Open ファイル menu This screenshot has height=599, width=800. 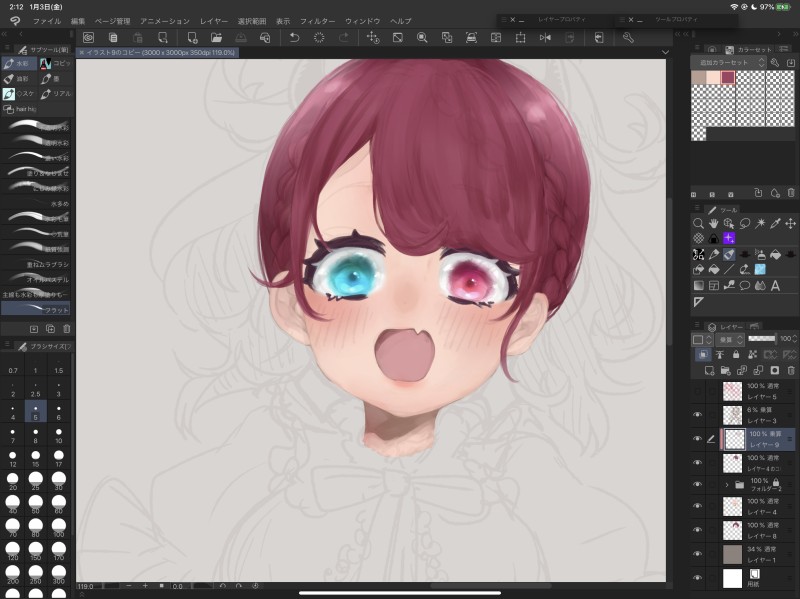(x=46, y=21)
